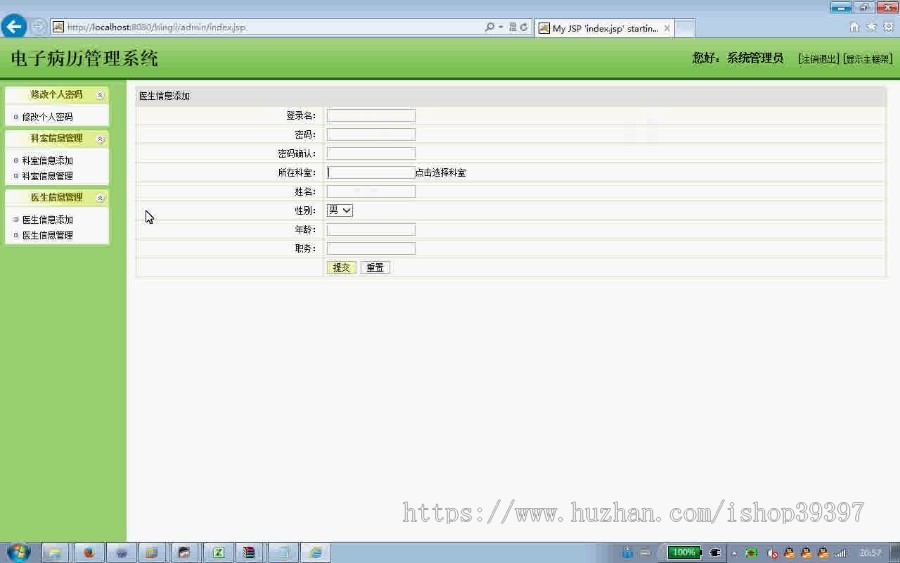The height and width of the screenshot is (563, 900).
Task: Open a new browser tab
Action: pos(685,28)
